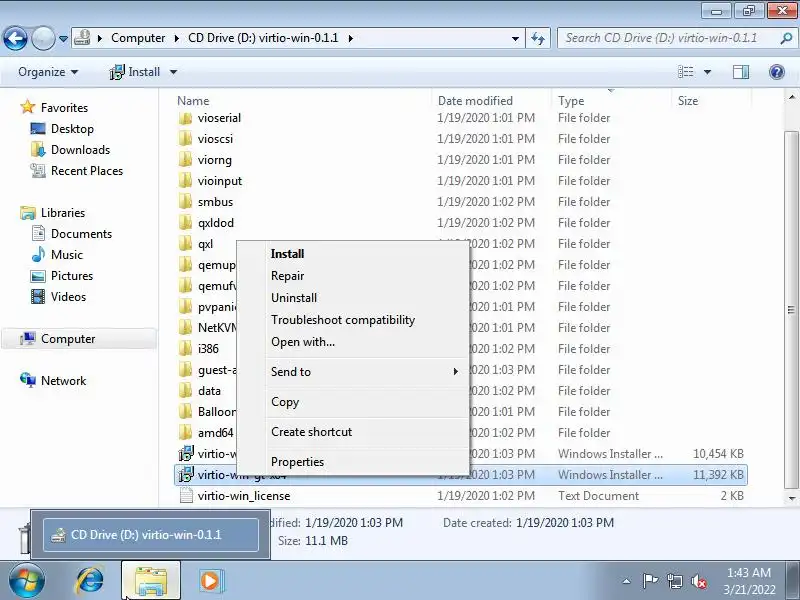Select the vioserial folder icon
Image resolution: width=800 pixels, height=600 pixels.
point(185,118)
